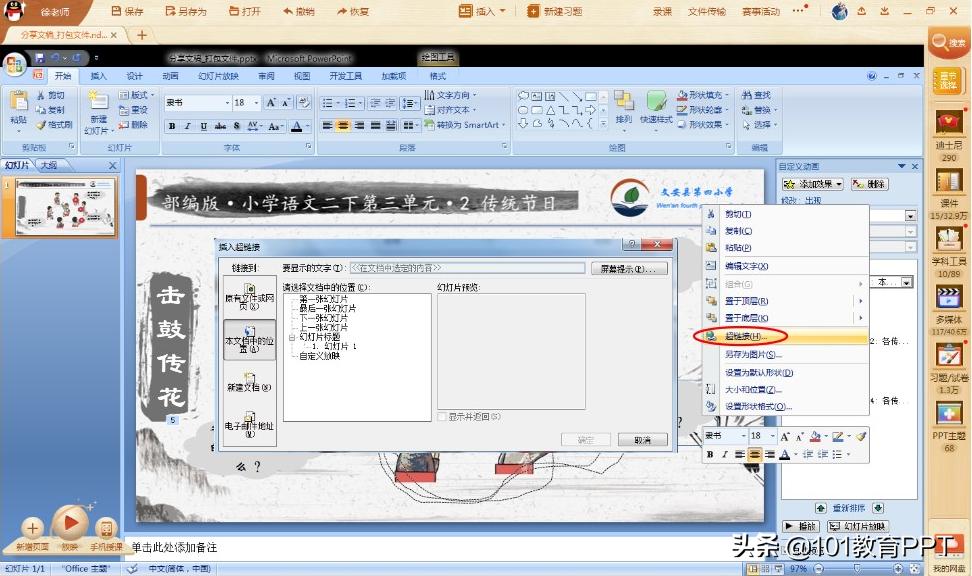Click the Cut (剪切) ribbon button

click(51, 95)
